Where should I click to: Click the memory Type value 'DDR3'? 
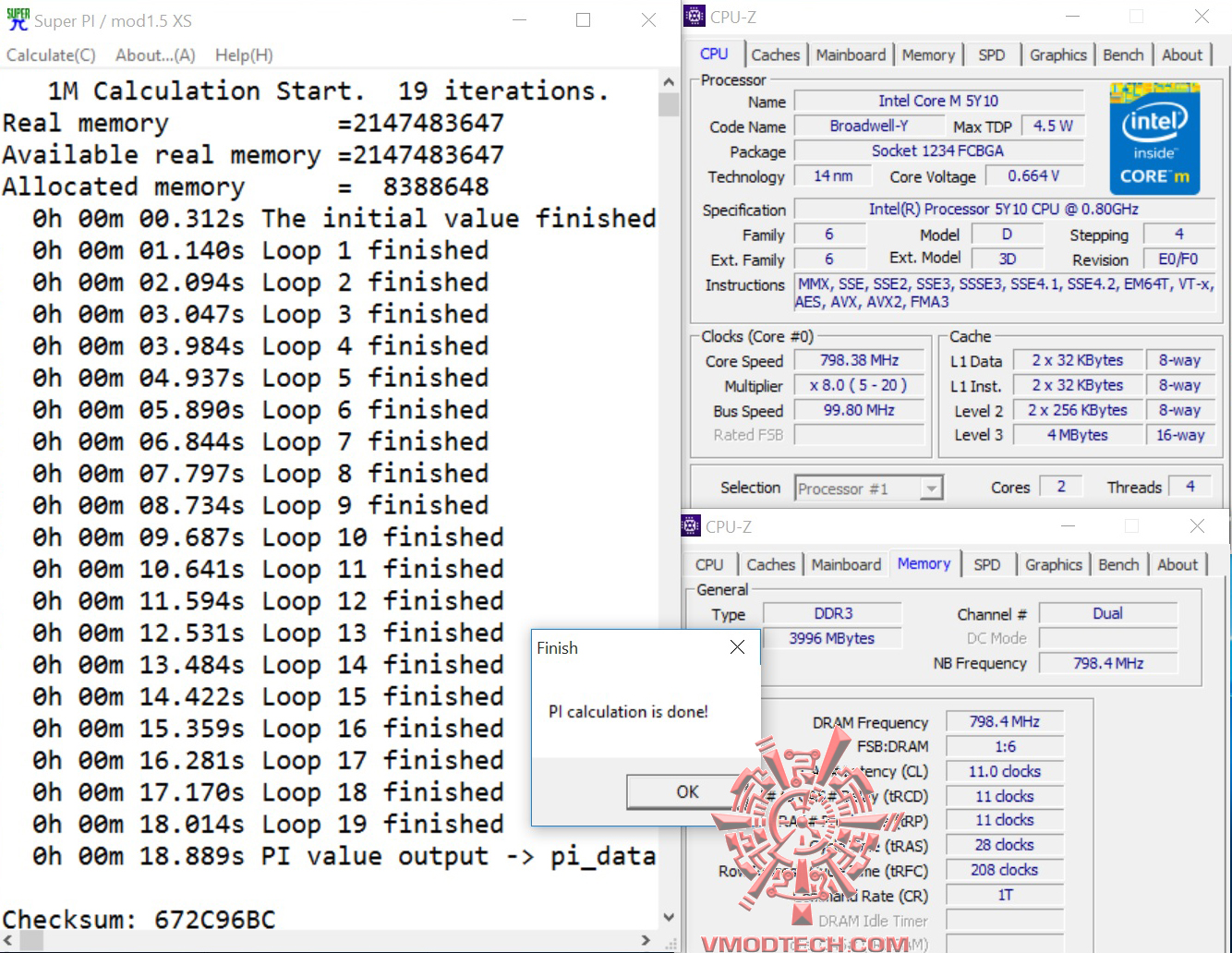pos(833,613)
